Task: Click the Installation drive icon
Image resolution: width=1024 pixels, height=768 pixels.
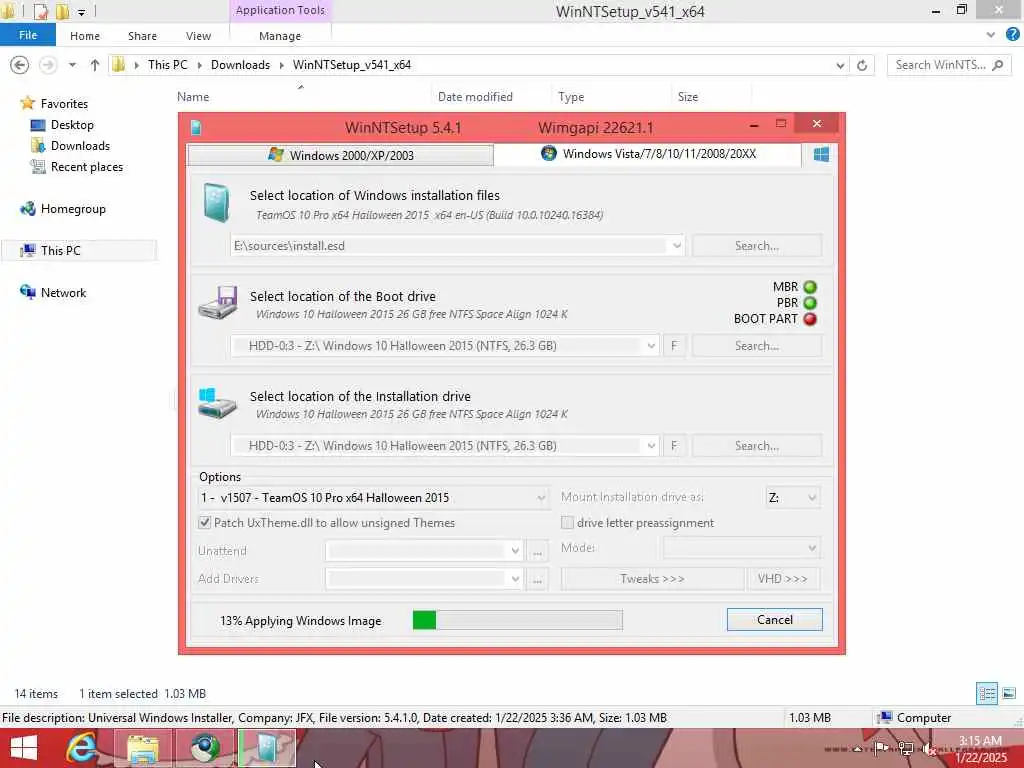Action: click(217, 403)
